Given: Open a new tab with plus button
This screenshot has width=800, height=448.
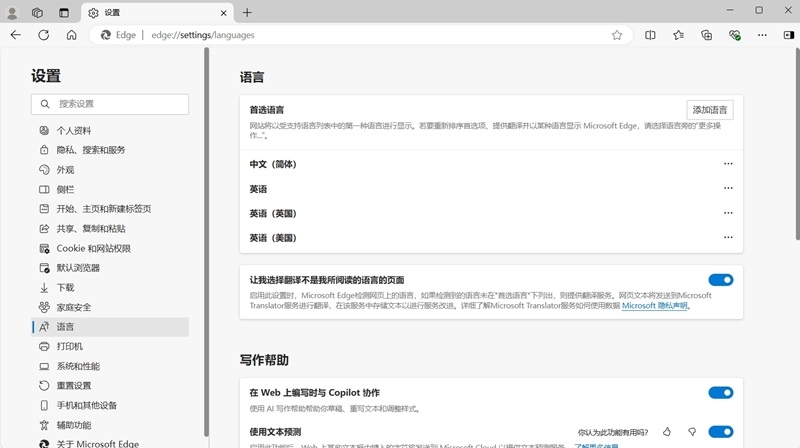Looking at the screenshot, I should click(247, 13).
